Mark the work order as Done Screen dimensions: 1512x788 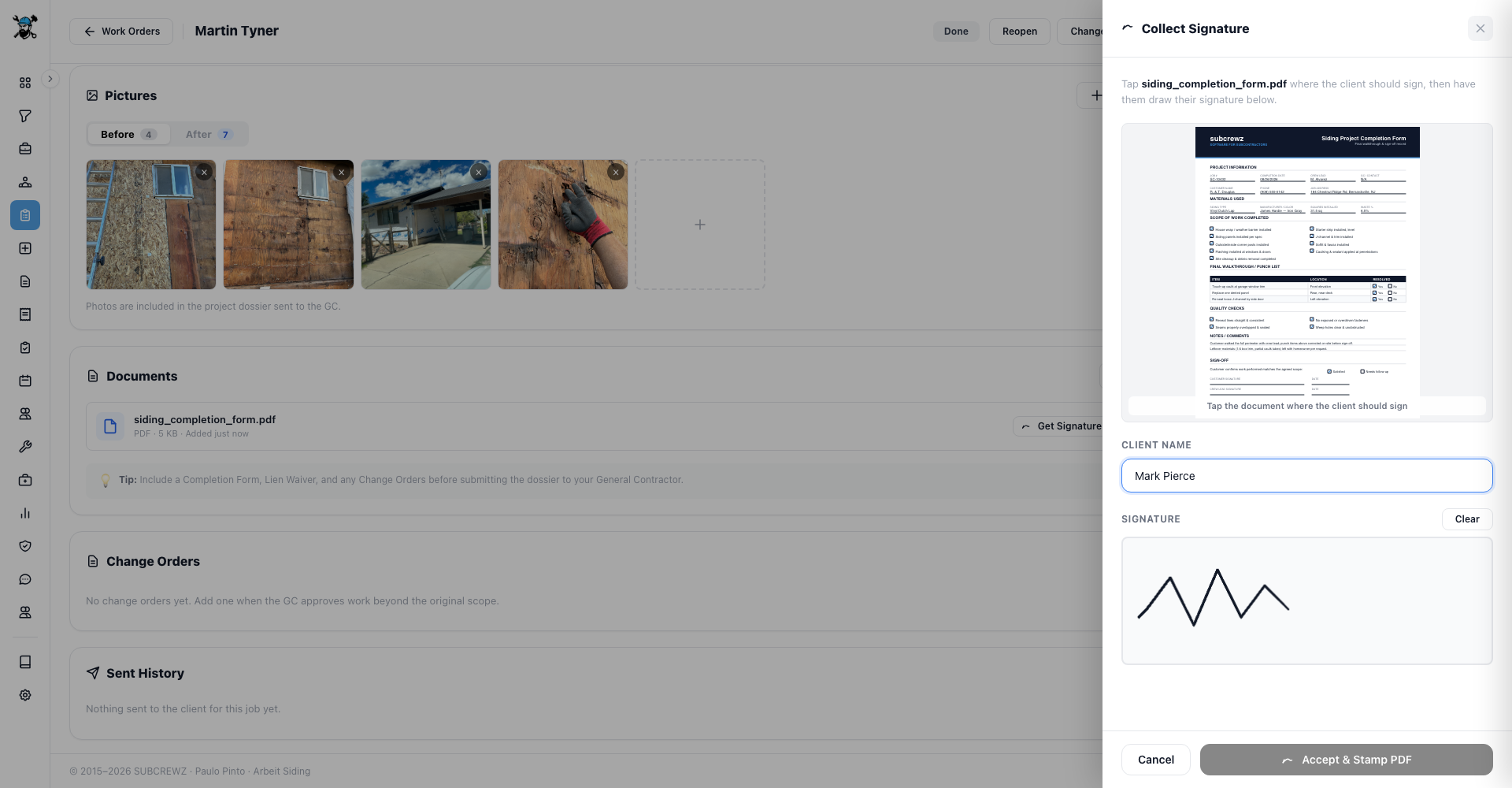pyautogui.click(x=956, y=32)
